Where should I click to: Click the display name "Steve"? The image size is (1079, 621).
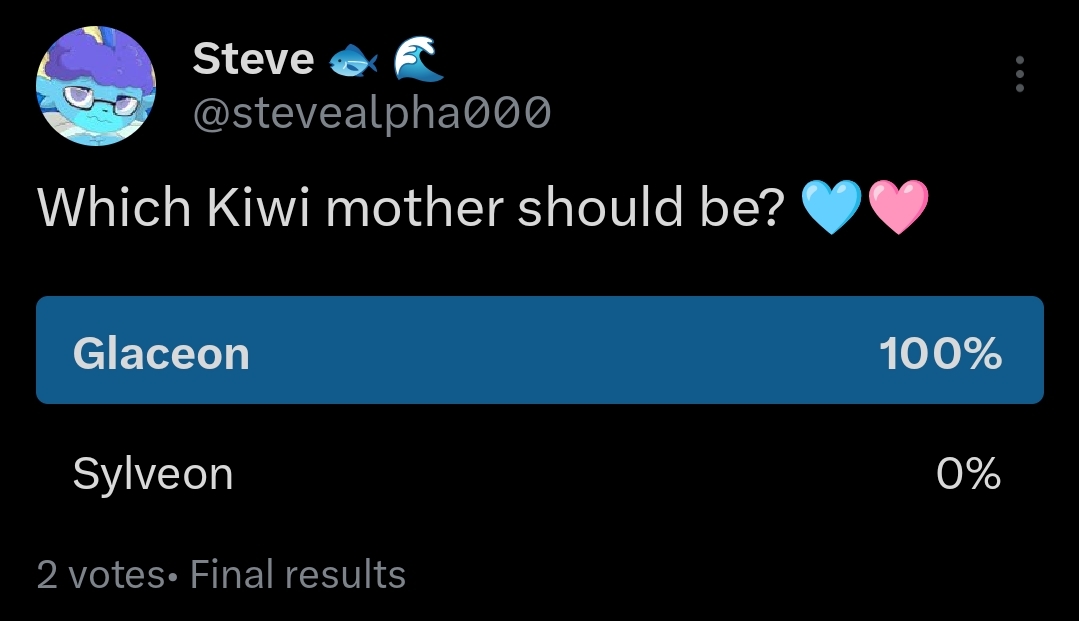coord(252,59)
